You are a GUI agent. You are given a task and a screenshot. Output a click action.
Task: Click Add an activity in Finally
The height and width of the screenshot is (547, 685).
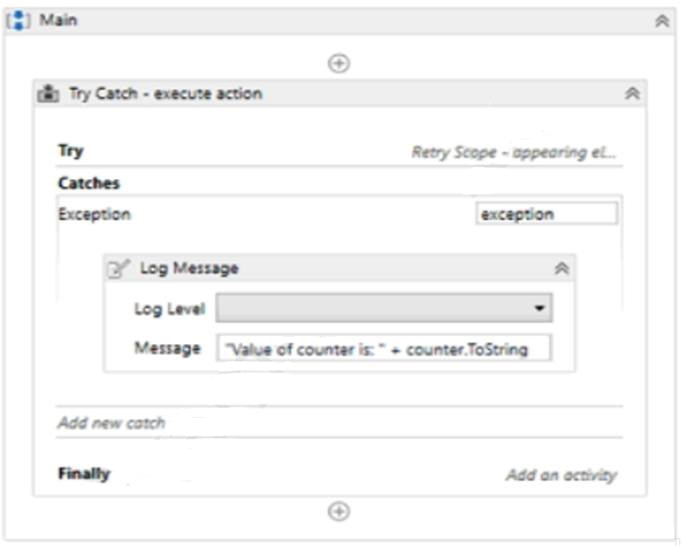561,475
